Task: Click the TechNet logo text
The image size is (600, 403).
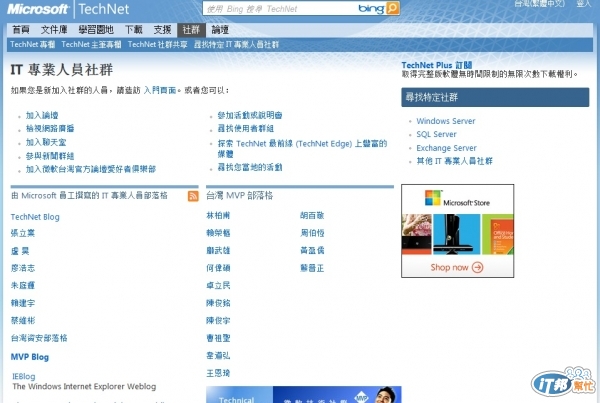Action: pyautogui.click(x=104, y=9)
